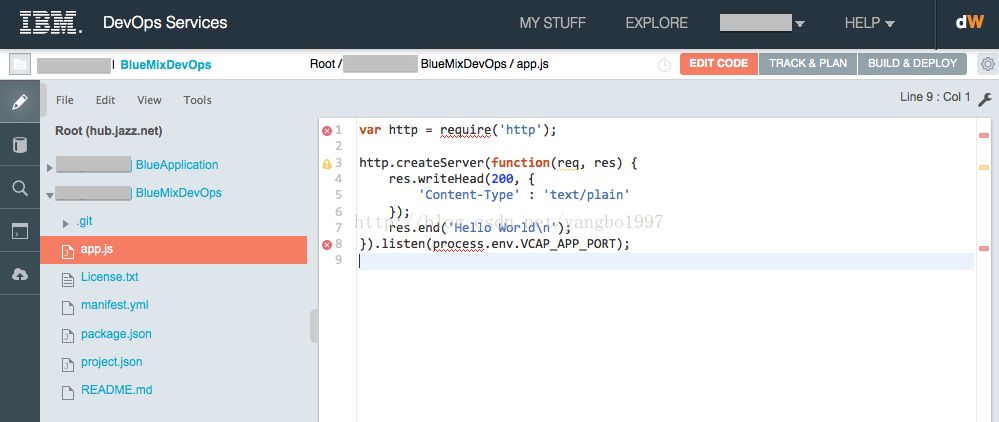Click top red error mark in overview ruler
Viewport: 999px width, 422px height.
click(x=984, y=135)
